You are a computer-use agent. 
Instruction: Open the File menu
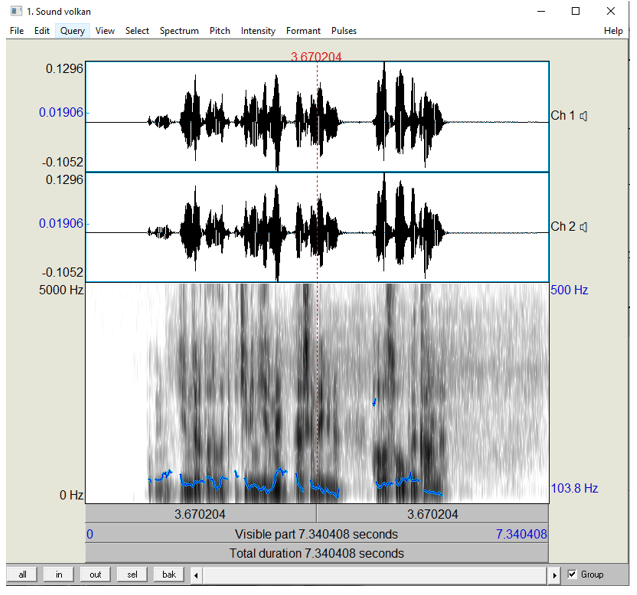pos(17,31)
